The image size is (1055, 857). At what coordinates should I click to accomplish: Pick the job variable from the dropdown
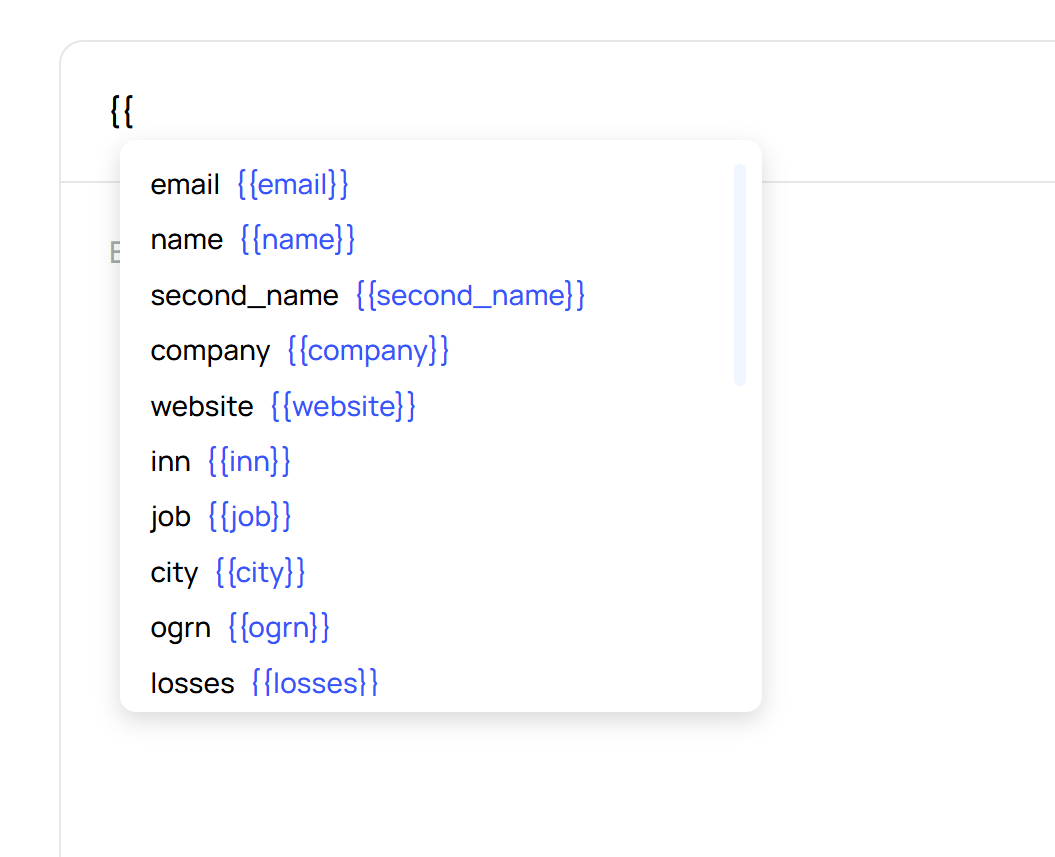(170, 517)
